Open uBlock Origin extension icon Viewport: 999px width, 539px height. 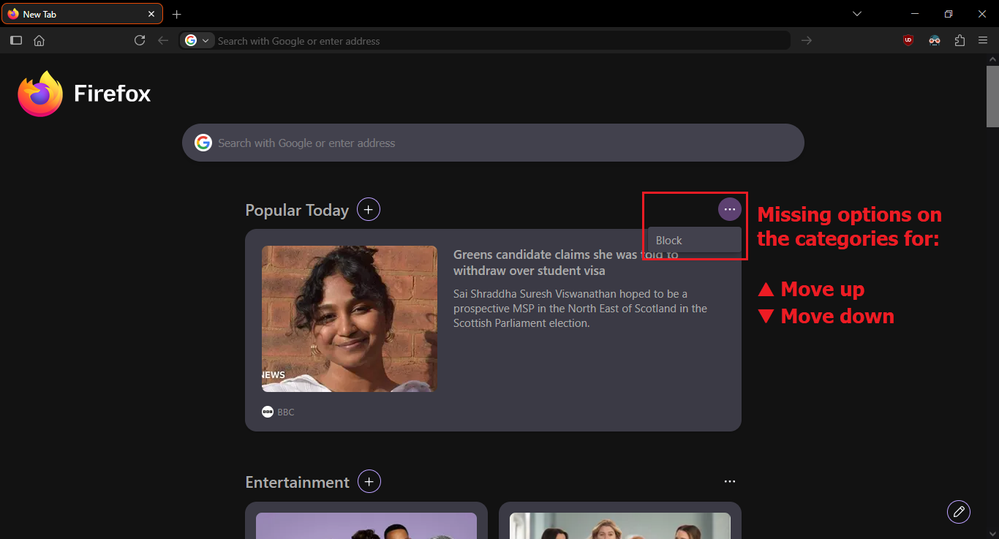click(x=908, y=41)
